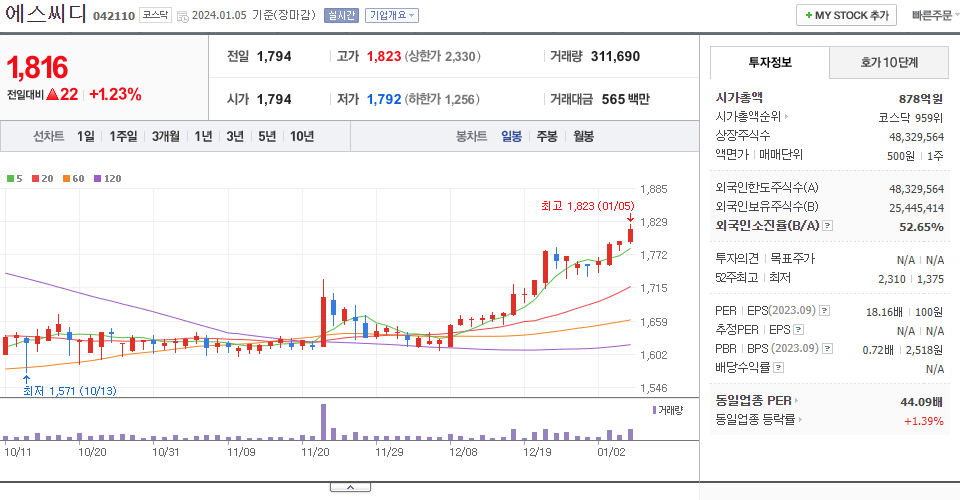Switch to 투자정보 tab
This screenshot has width=960, height=500.
tap(770, 62)
